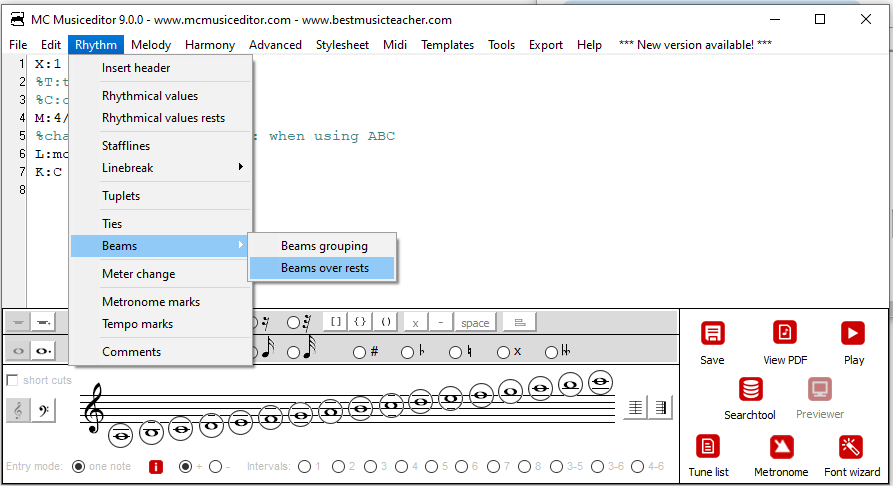Image resolution: width=893 pixels, height=486 pixels.
Task: Click the red info icon near Entry mode
Action: [x=155, y=467]
